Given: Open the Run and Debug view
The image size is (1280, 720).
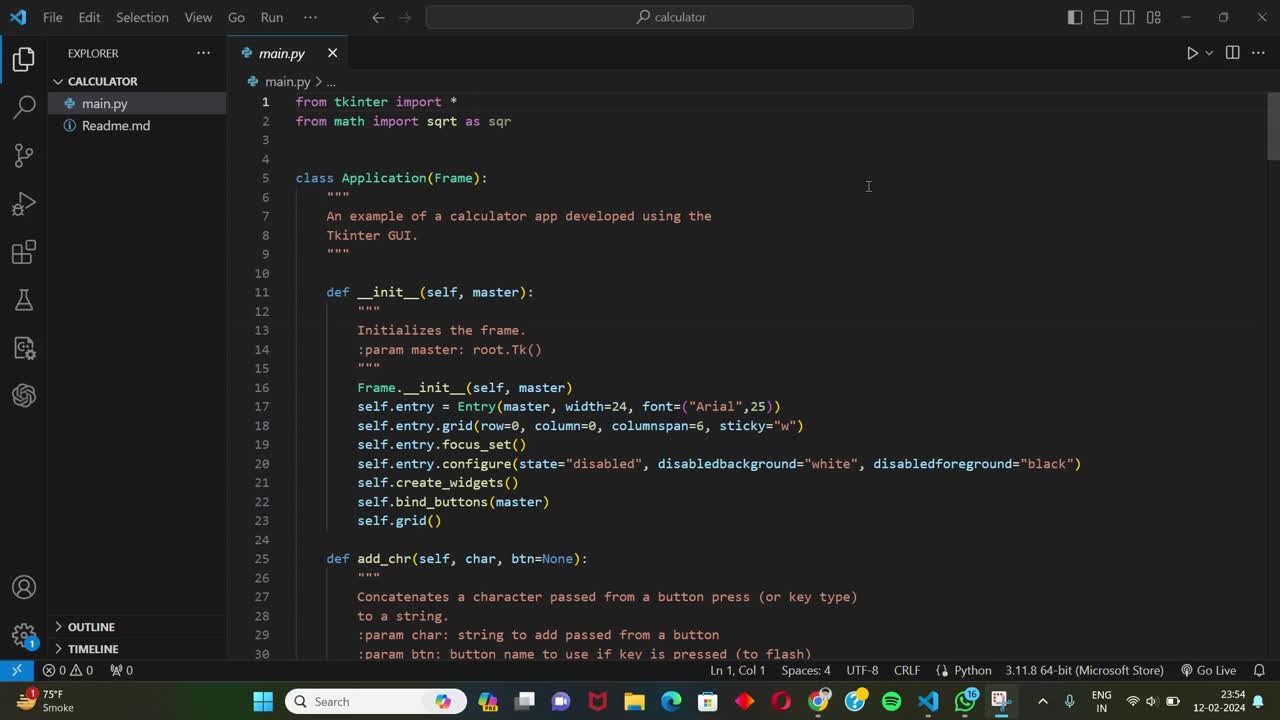Looking at the screenshot, I should pos(24,204).
